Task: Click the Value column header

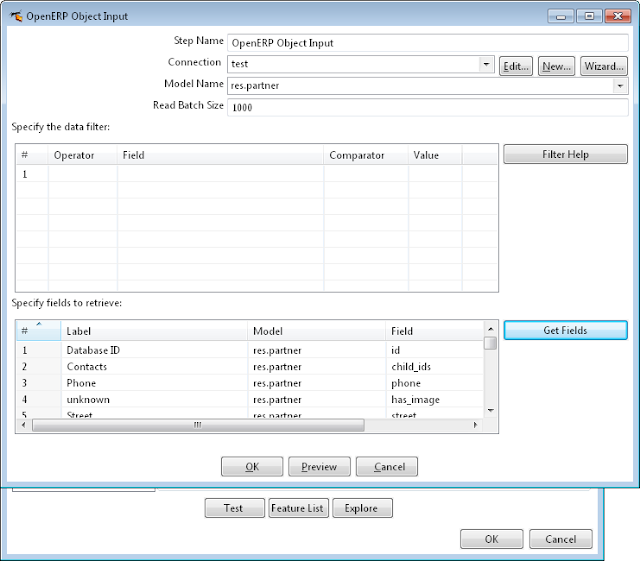Action: [435, 155]
